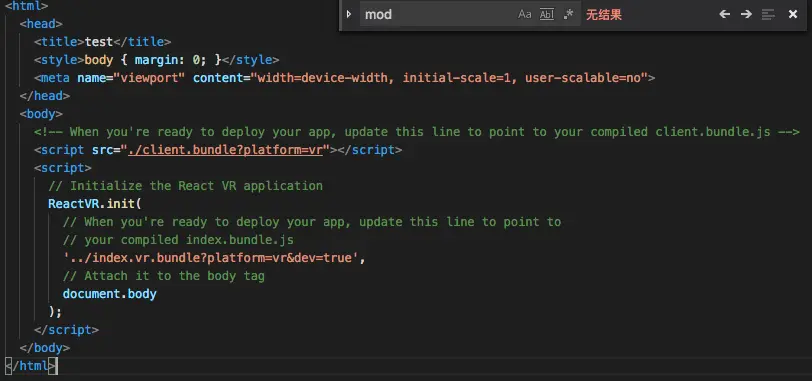Viewport: 812px width, 381px height.
Task: Open the ./client.bundle?platform=vr link
Action: click(x=225, y=150)
